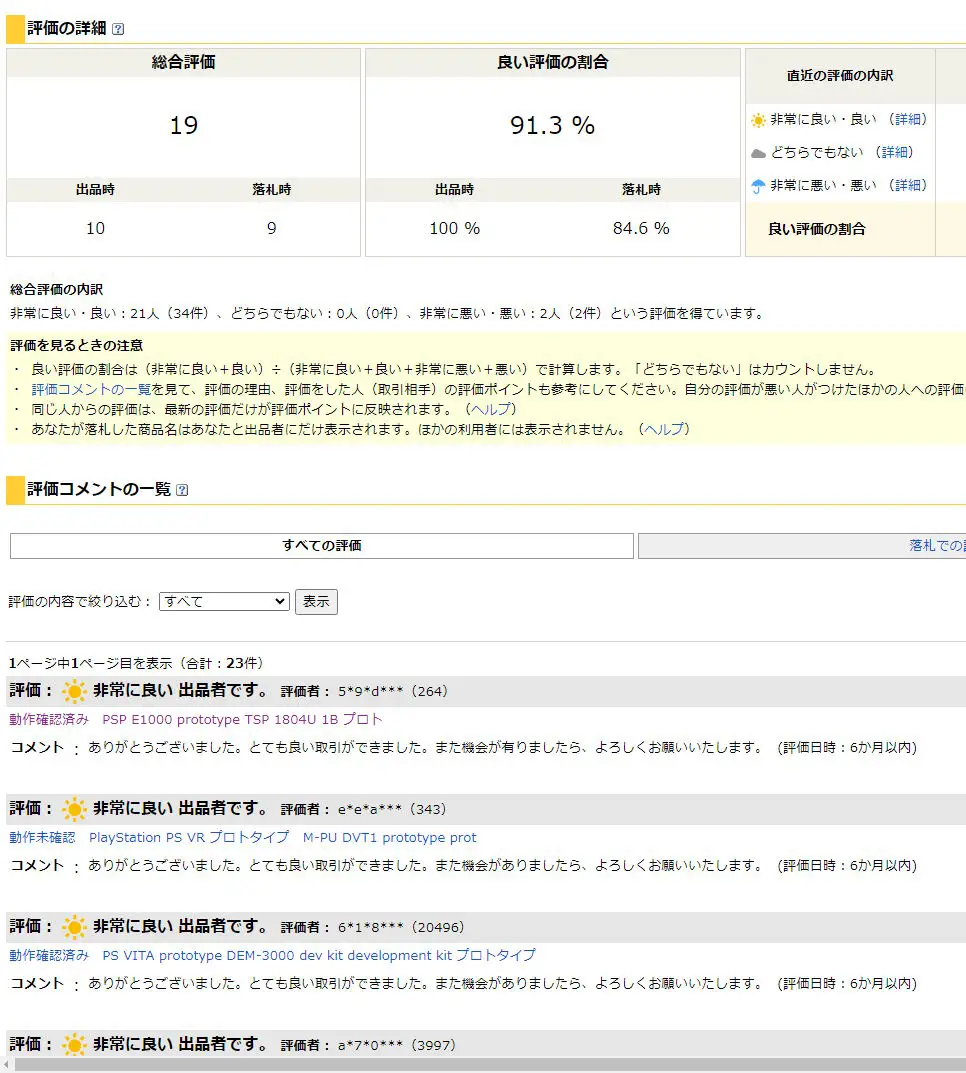Click the sun icon for 非常に良い・良い
966x1073 pixels.
(758, 120)
